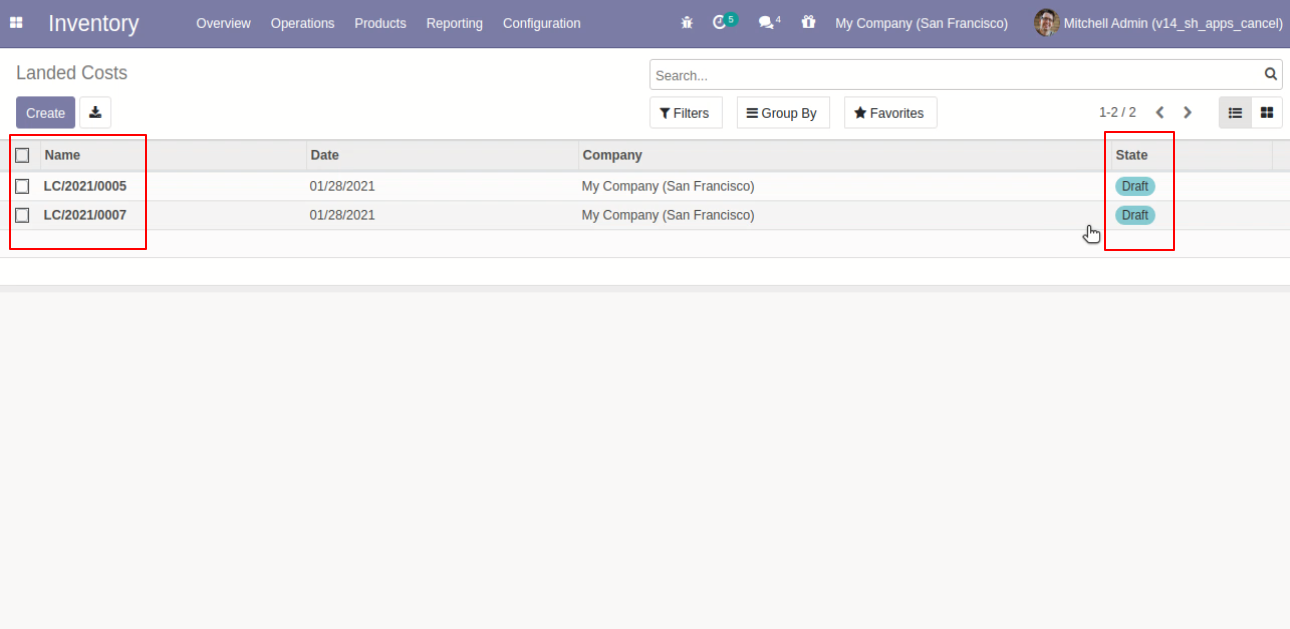
Task: Open the Reporting menu
Action: tap(454, 23)
